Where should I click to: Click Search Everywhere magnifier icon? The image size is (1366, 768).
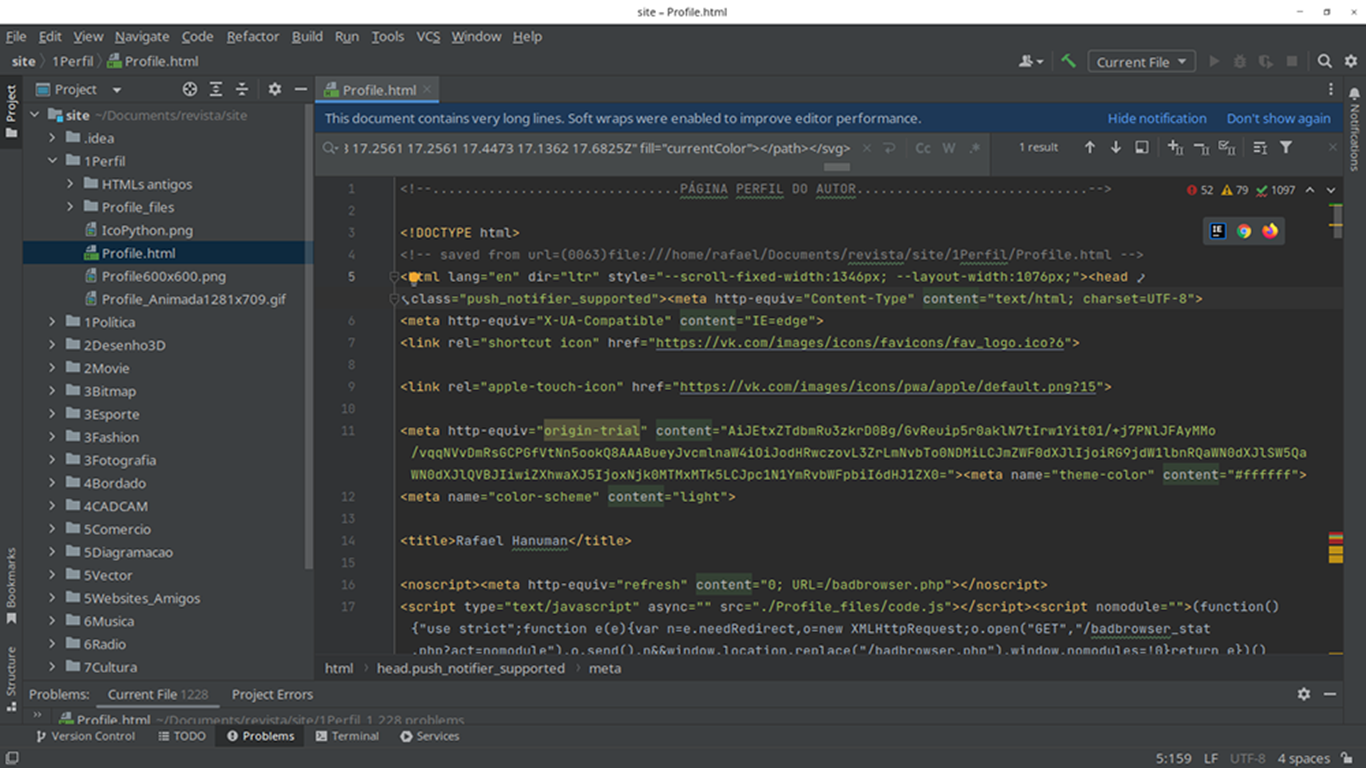pos(1324,61)
